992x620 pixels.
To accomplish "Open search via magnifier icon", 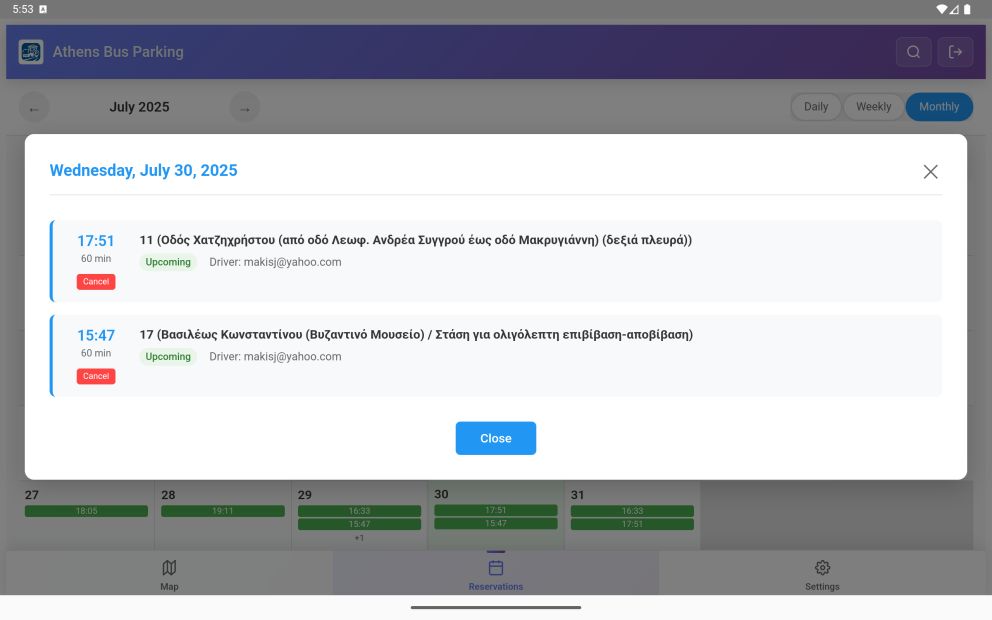I will [x=913, y=52].
